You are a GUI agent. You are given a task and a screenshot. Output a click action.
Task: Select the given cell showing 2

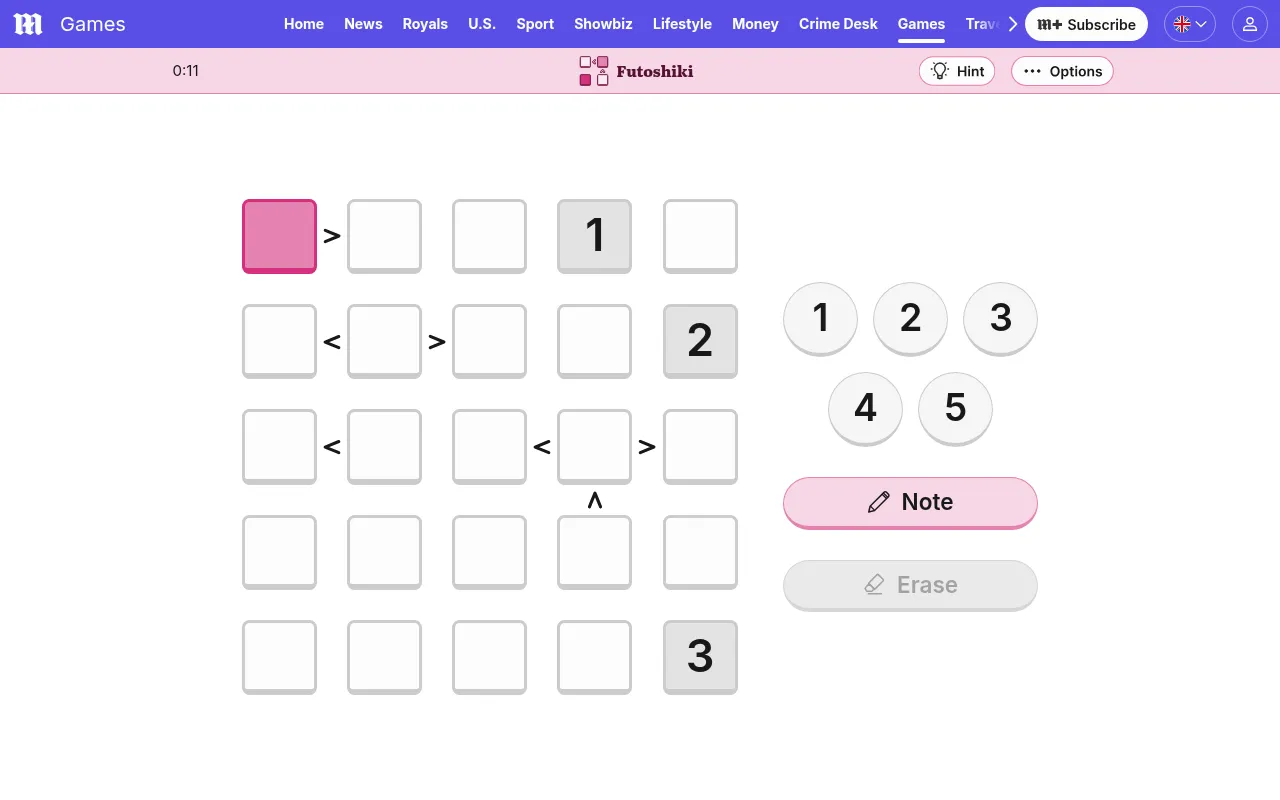click(x=700, y=341)
